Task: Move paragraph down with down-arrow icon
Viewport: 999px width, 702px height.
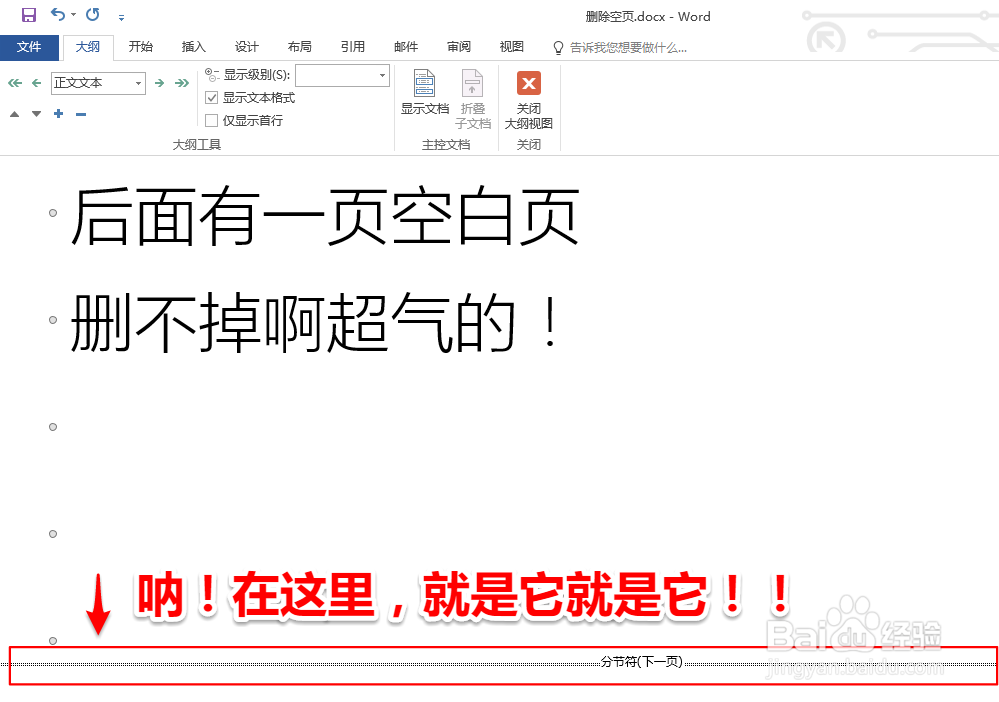Action: pyautogui.click(x=36, y=113)
